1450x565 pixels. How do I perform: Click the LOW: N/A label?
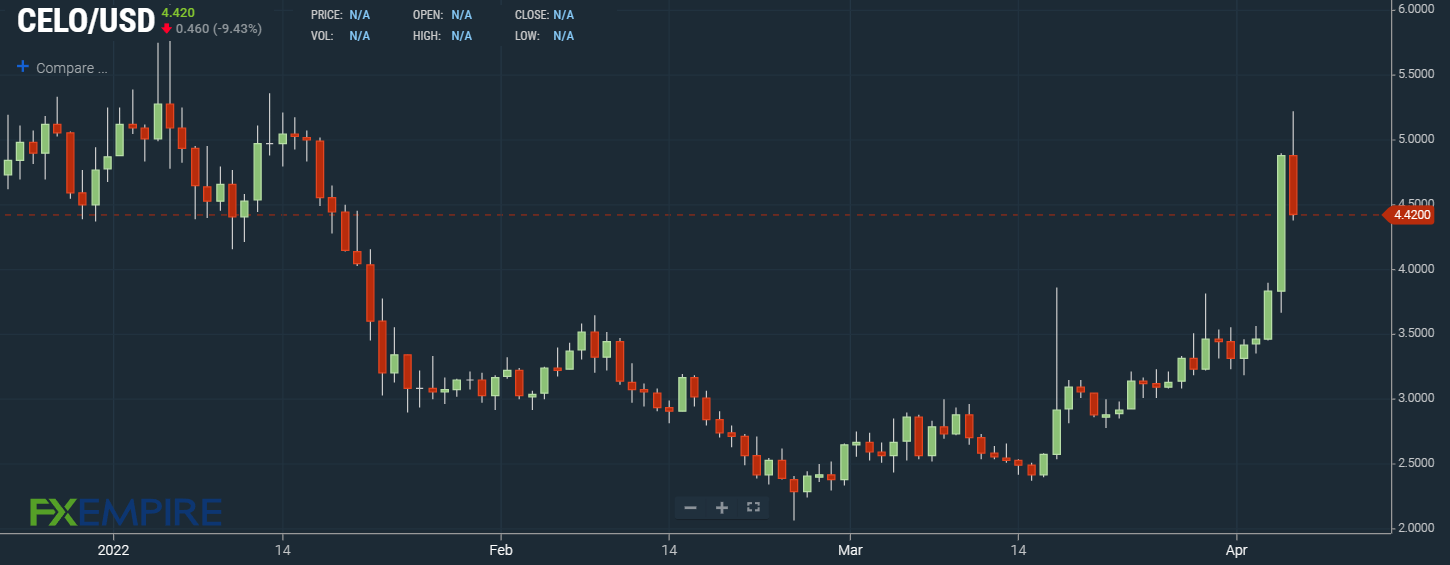click(x=544, y=36)
